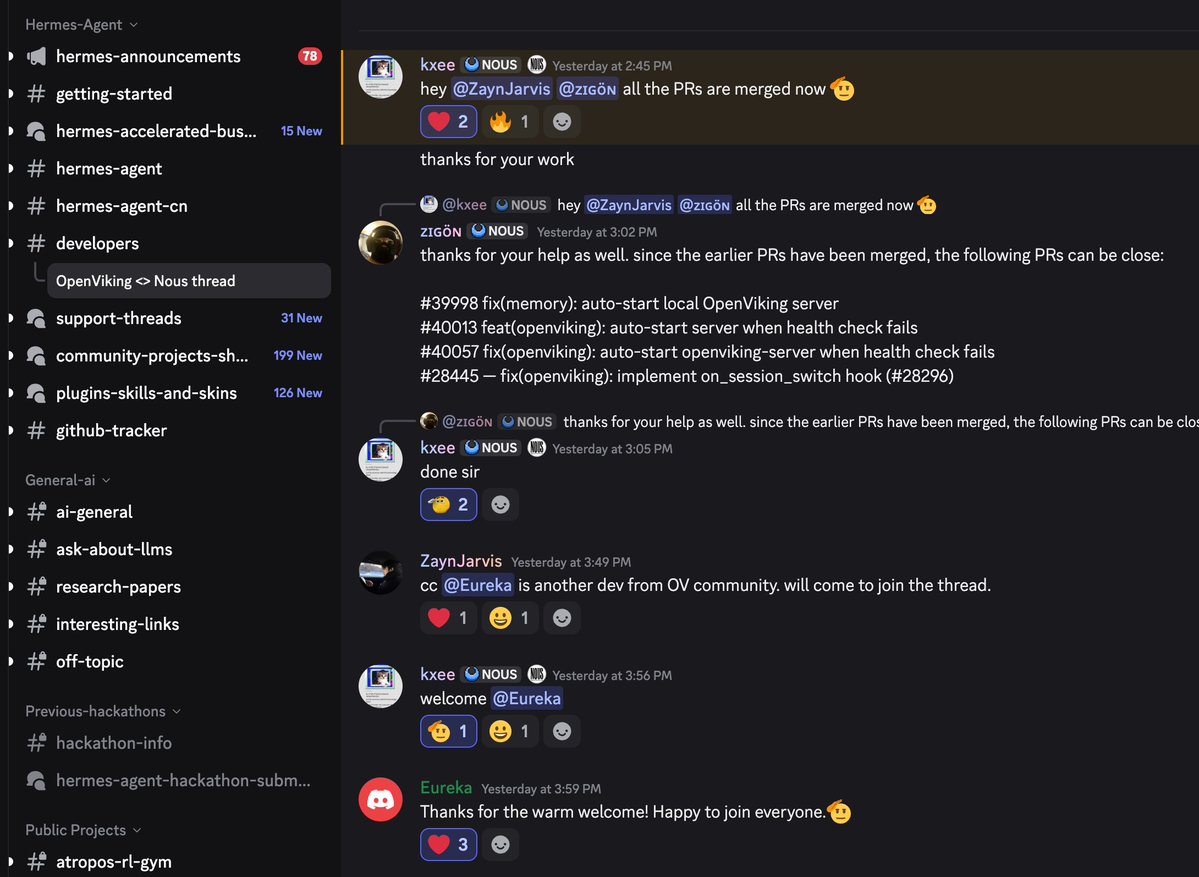Switch to the developers channel
The width and height of the screenshot is (1199, 877).
pos(97,243)
